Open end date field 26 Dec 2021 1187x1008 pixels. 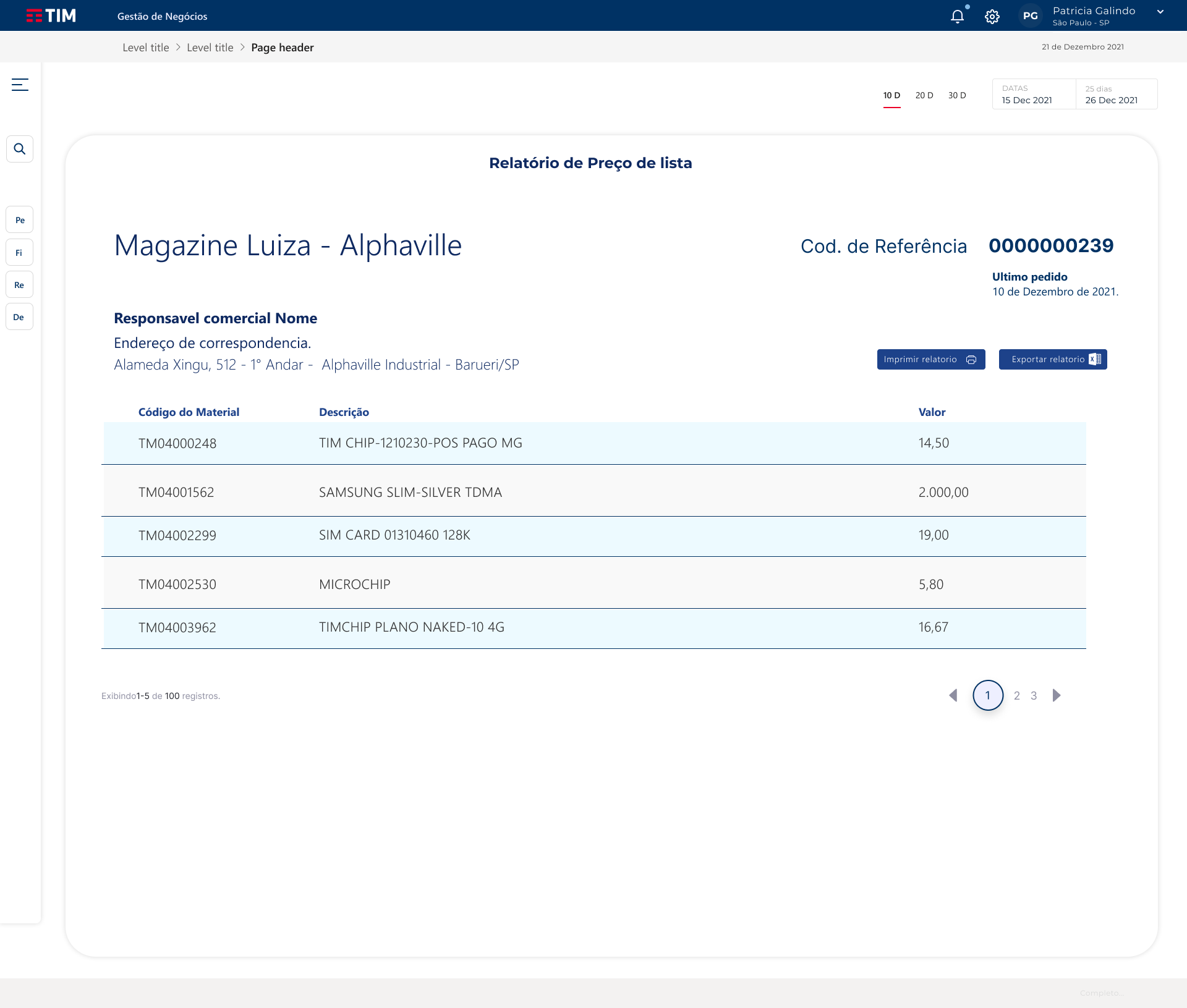tap(1117, 94)
